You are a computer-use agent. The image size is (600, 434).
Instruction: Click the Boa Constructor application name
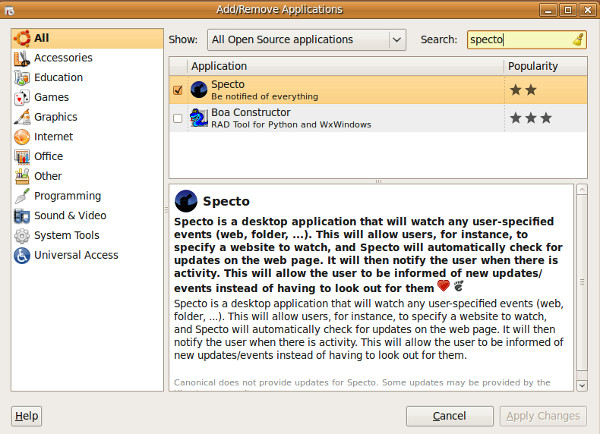[x=251, y=112]
